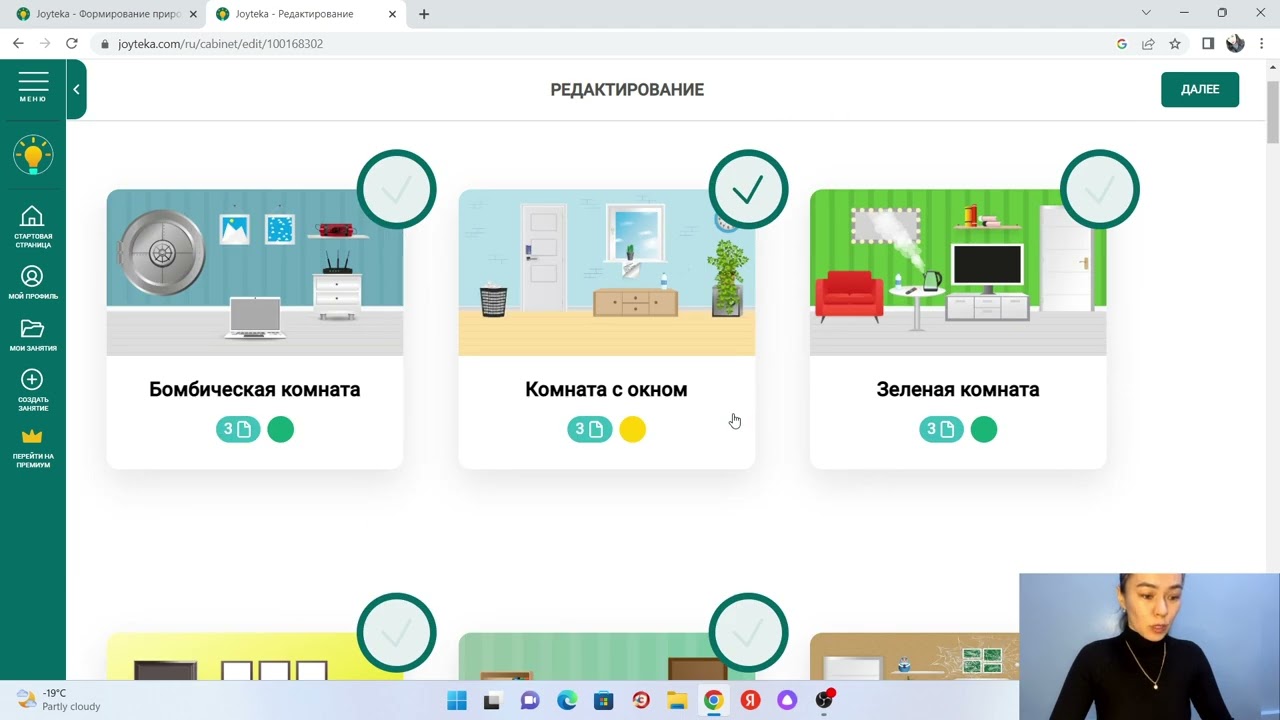
Task: Open a new browser tab
Action: [x=424, y=14]
